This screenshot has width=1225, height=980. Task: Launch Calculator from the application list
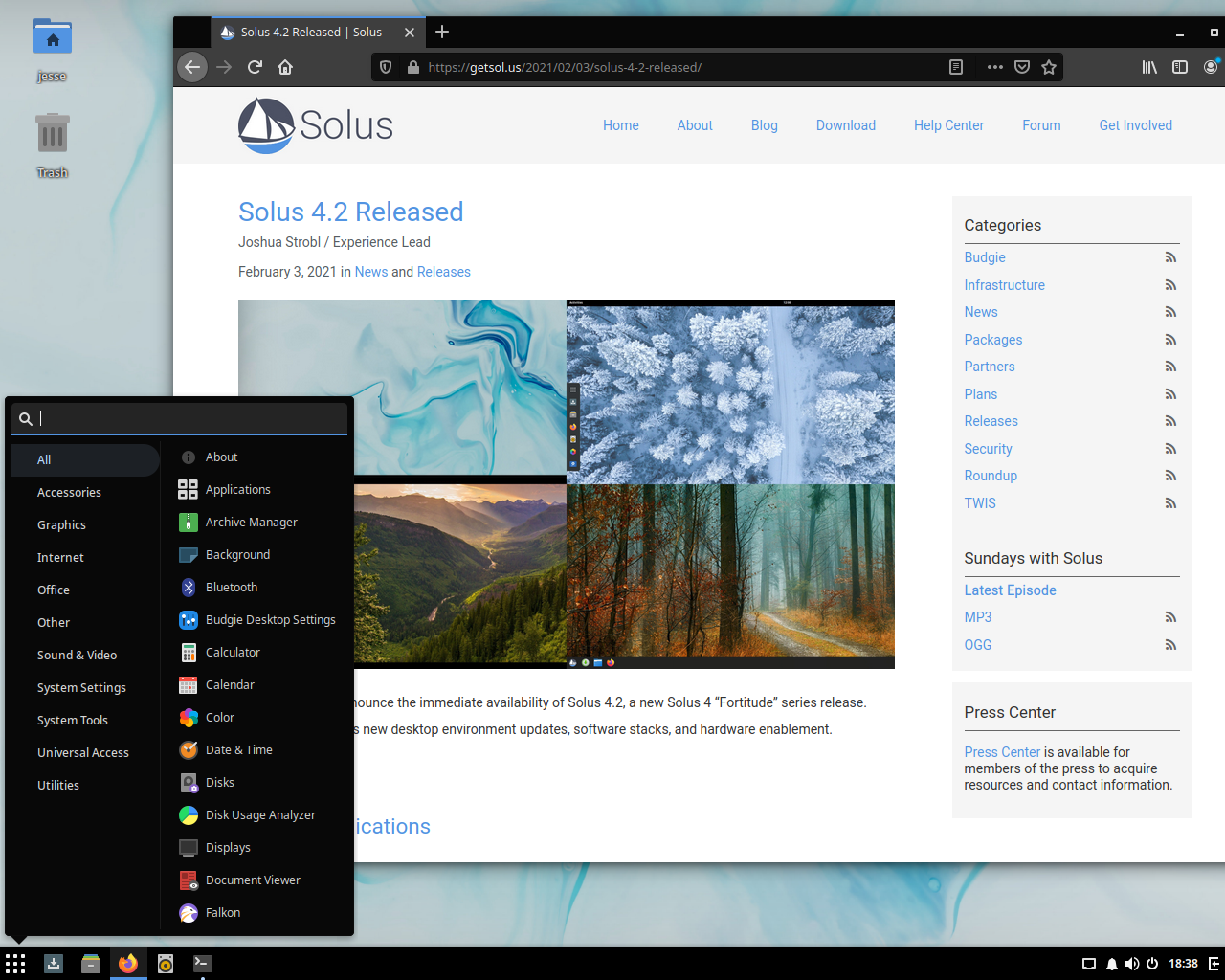233,652
